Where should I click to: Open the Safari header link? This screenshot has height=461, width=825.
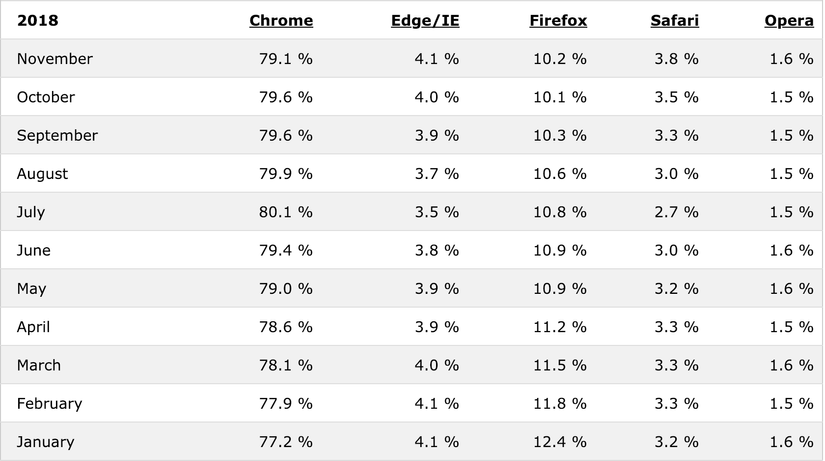676,20
